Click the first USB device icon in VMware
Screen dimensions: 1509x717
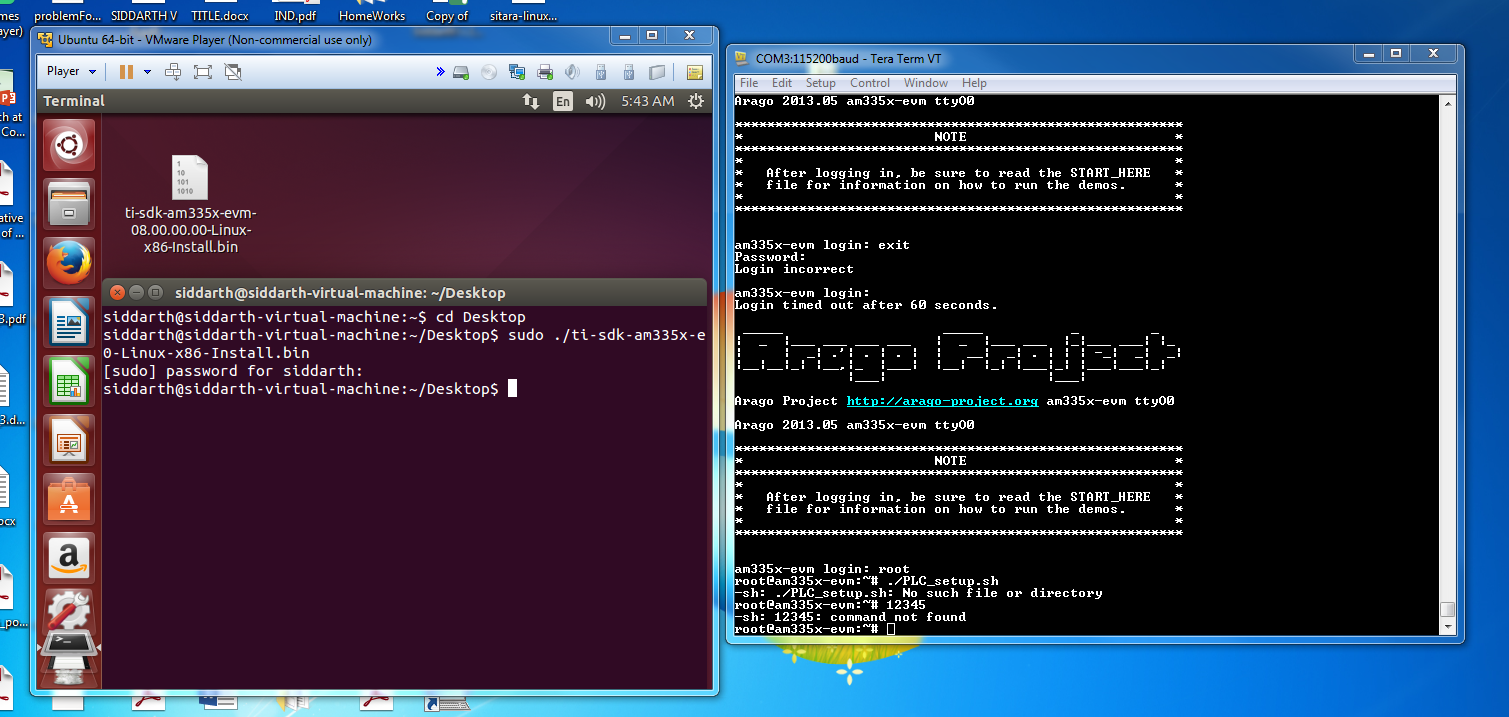(601, 72)
